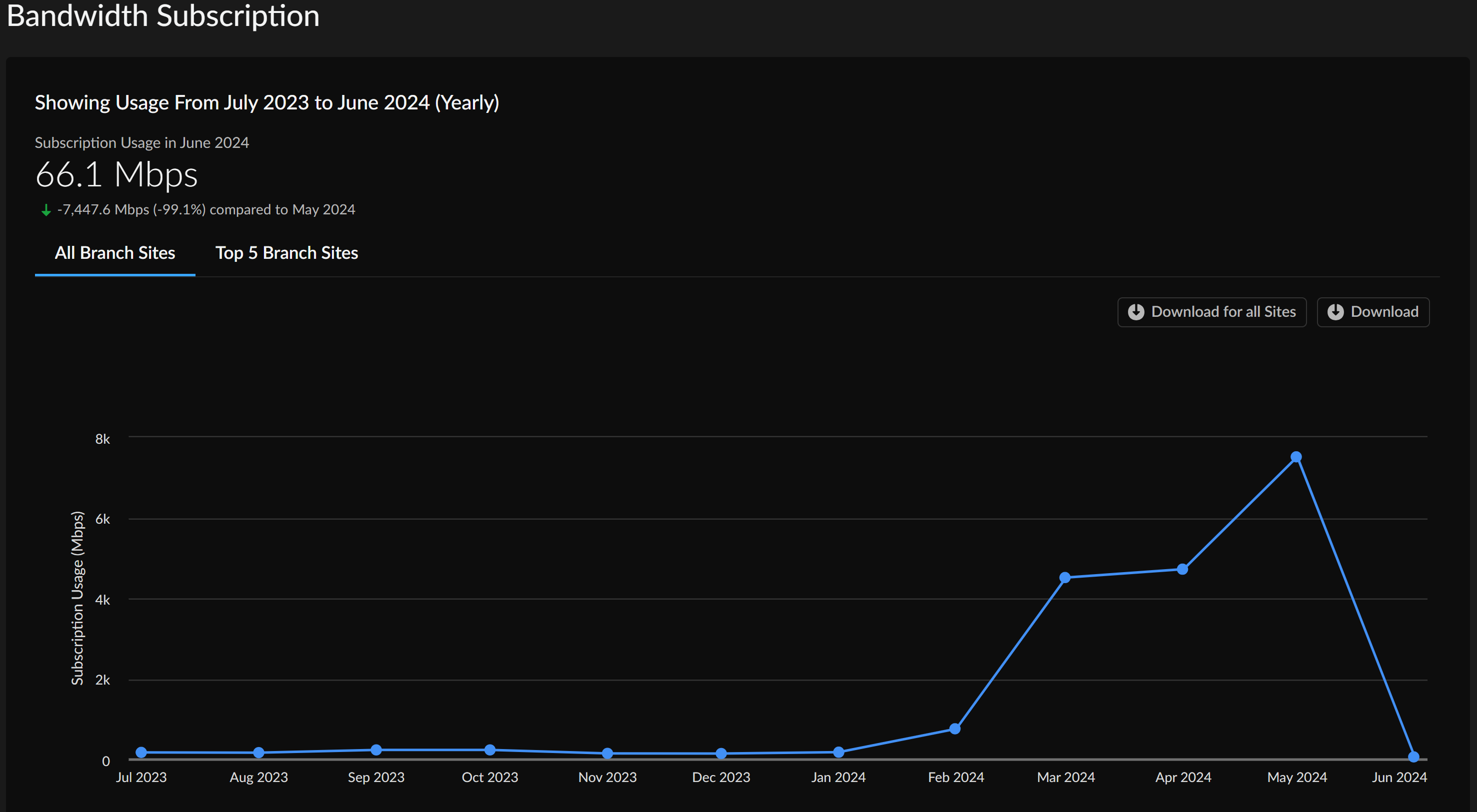The image size is (1477, 812).
Task: Click the Sep 2023 data point
Action: coord(376,750)
